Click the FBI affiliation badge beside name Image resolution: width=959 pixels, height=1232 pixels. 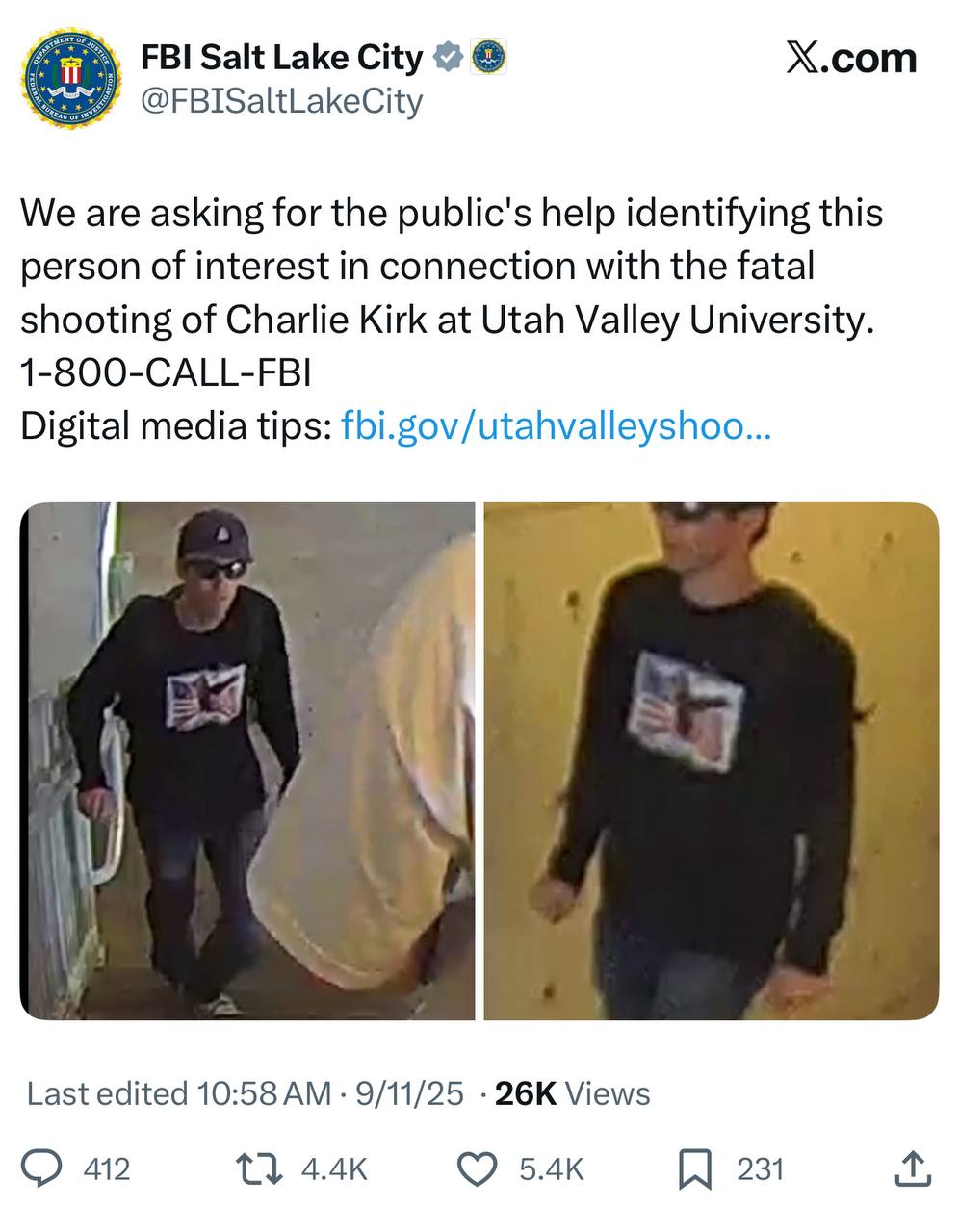[487, 58]
